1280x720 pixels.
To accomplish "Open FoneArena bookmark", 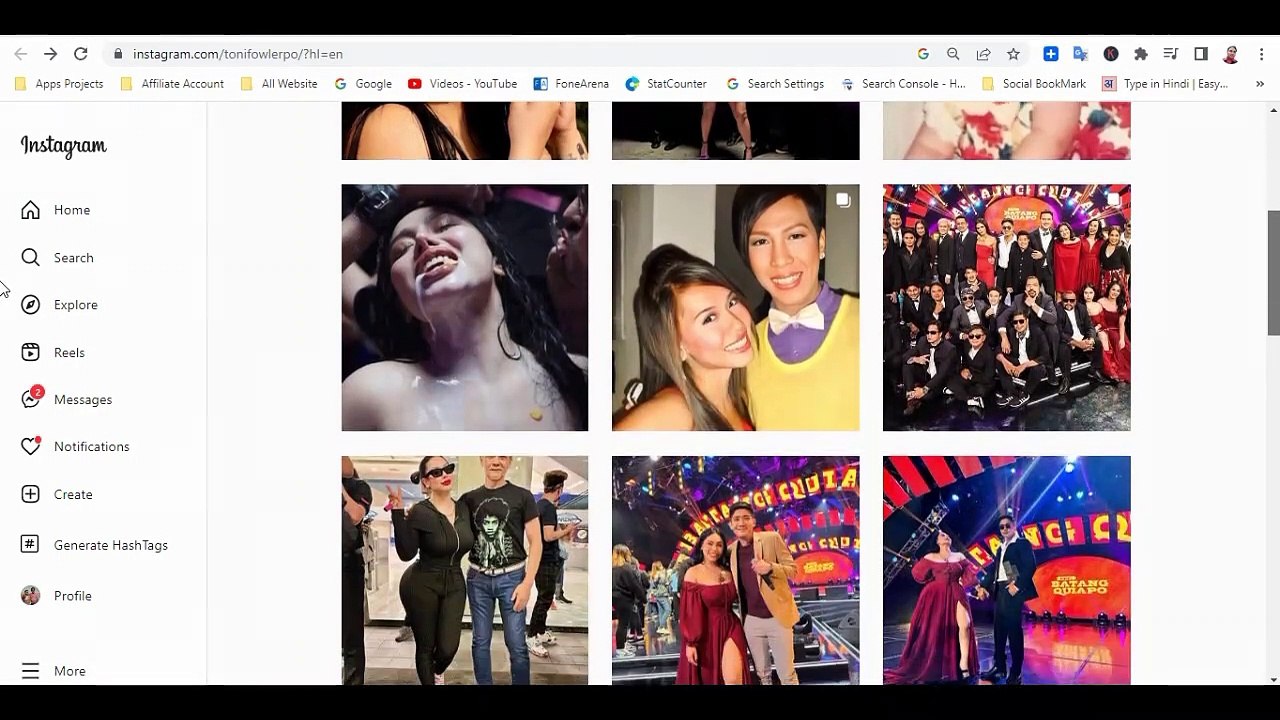I will tap(571, 84).
